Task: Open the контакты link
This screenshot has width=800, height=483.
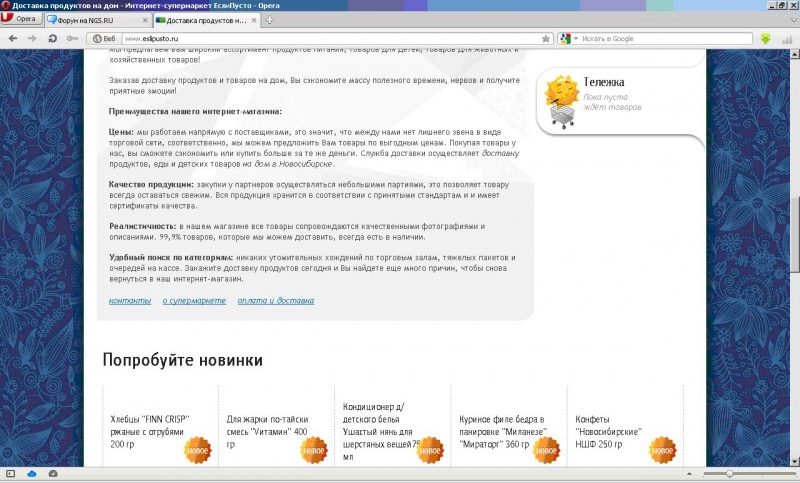Action: point(129,300)
